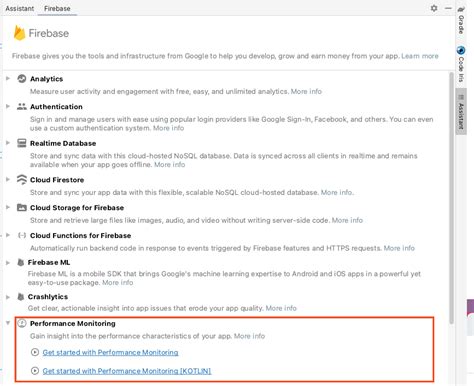Image resolution: width=474 pixels, height=386 pixels.
Task: Open More info link for Cloud Functions
Action: click(399, 248)
